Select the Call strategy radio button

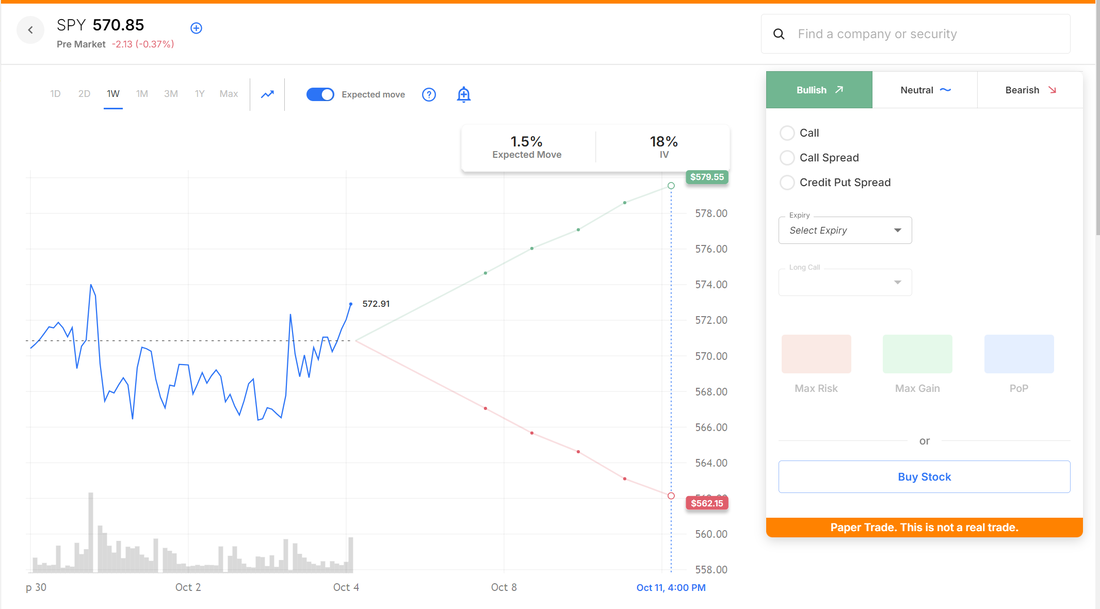[787, 133]
